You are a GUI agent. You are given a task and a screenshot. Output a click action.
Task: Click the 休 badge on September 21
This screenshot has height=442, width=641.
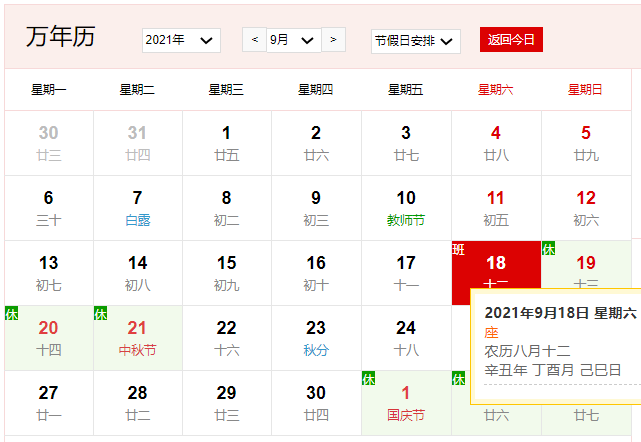[x=101, y=313]
